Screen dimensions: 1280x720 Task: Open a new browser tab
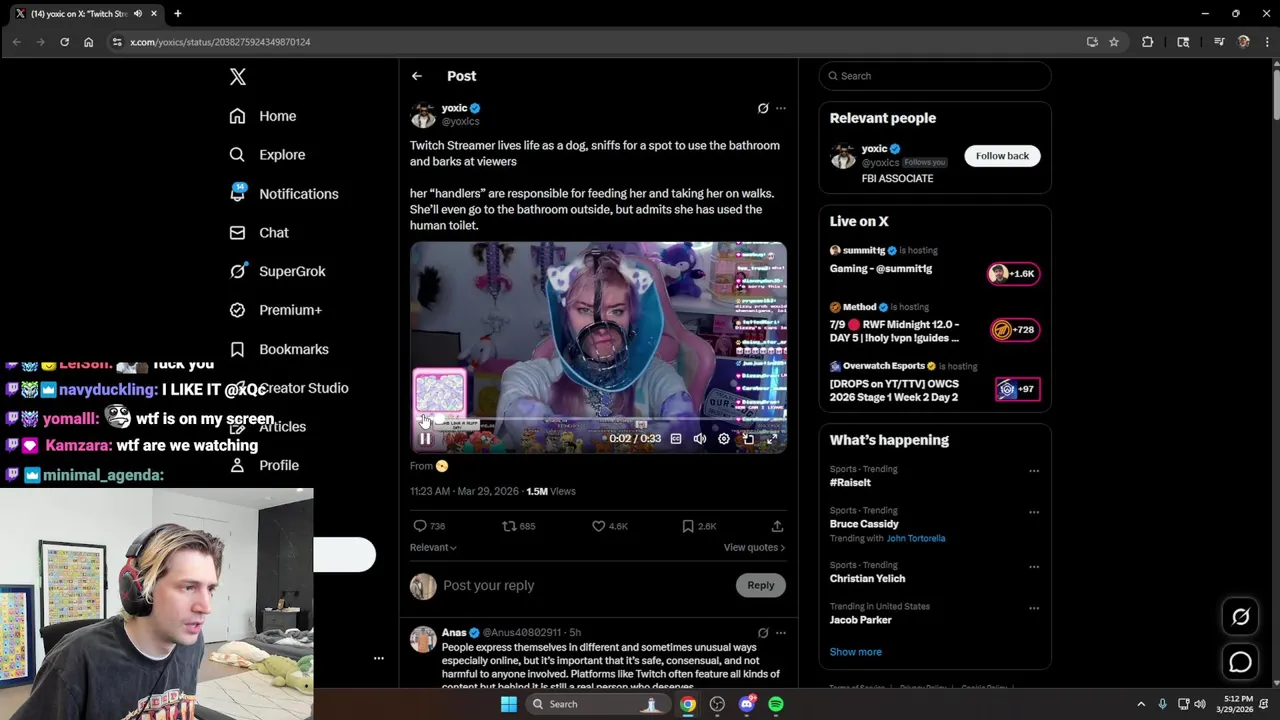178,14
